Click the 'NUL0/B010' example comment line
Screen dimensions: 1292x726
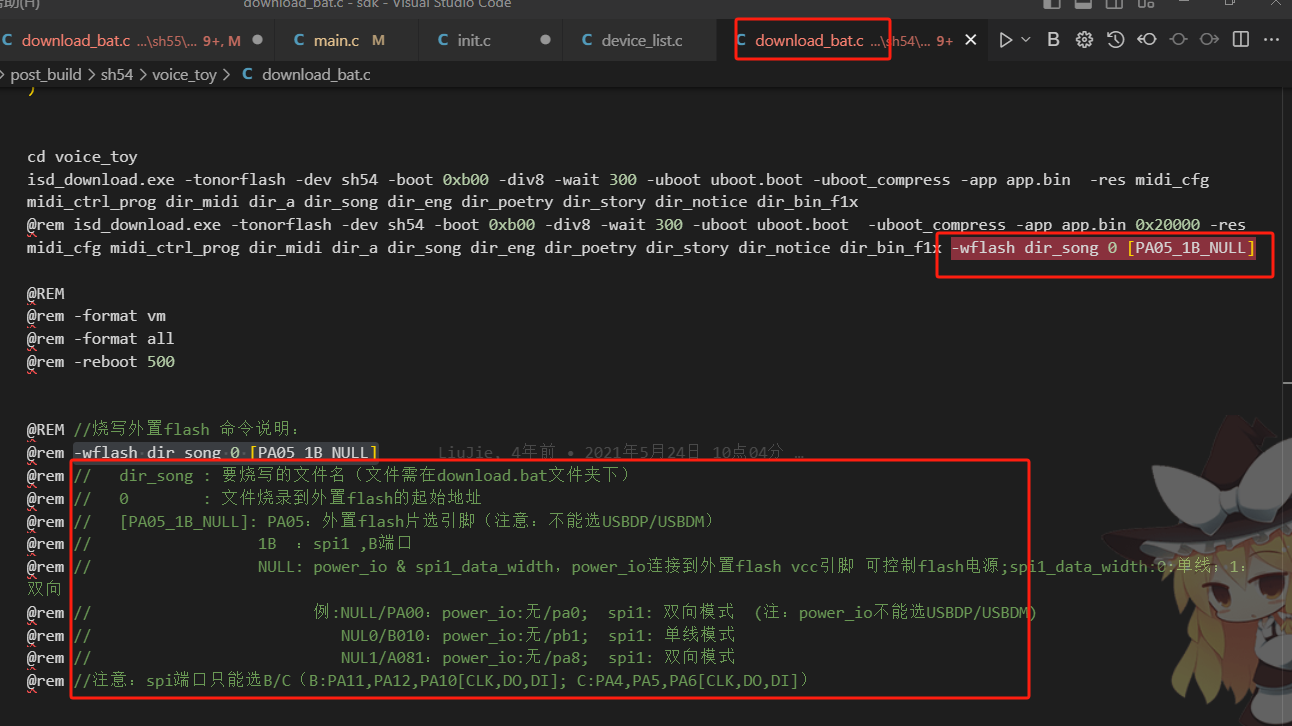click(381, 635)
